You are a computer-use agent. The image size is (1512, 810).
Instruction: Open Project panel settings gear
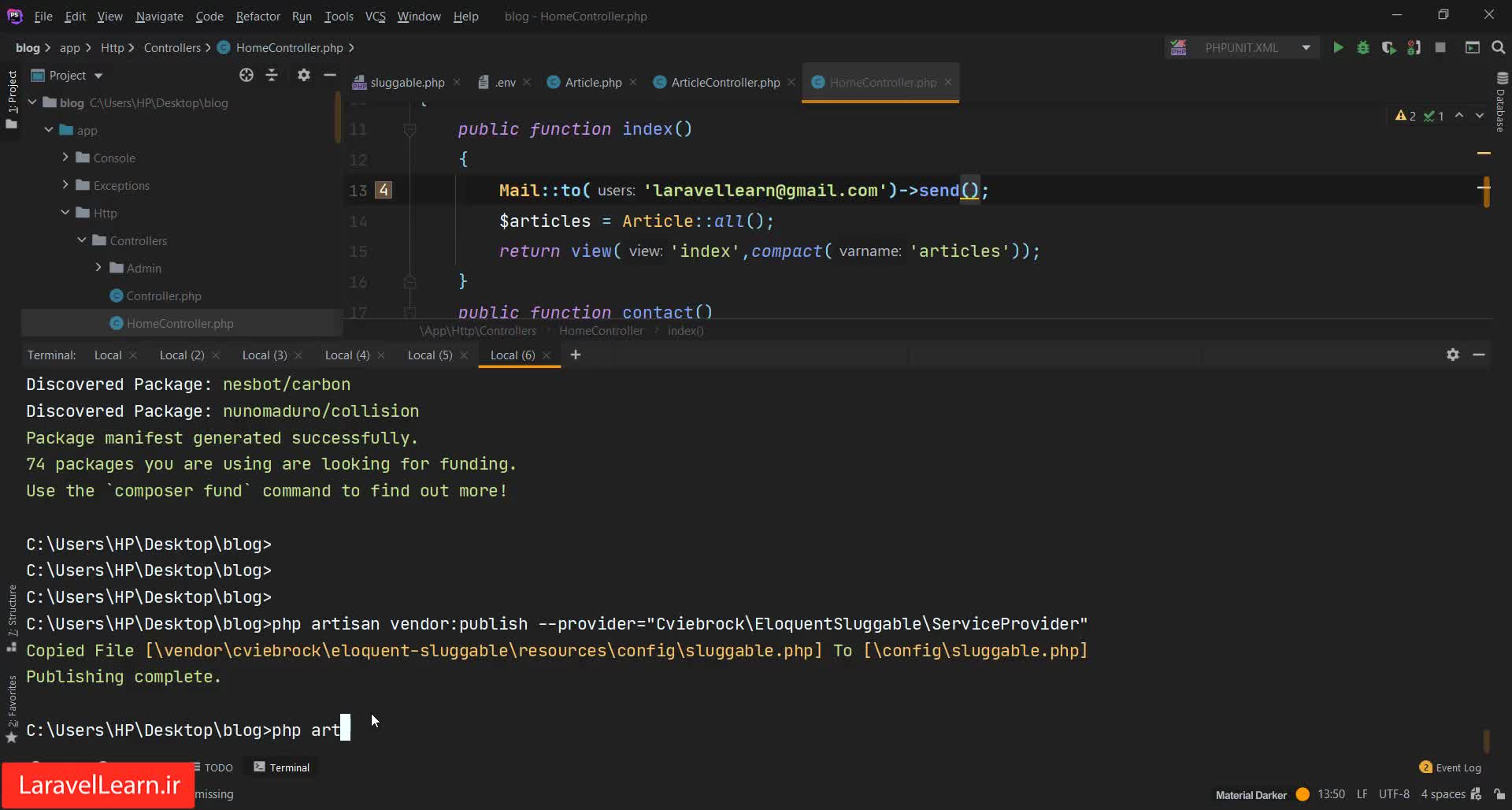[x=304, y=75]
